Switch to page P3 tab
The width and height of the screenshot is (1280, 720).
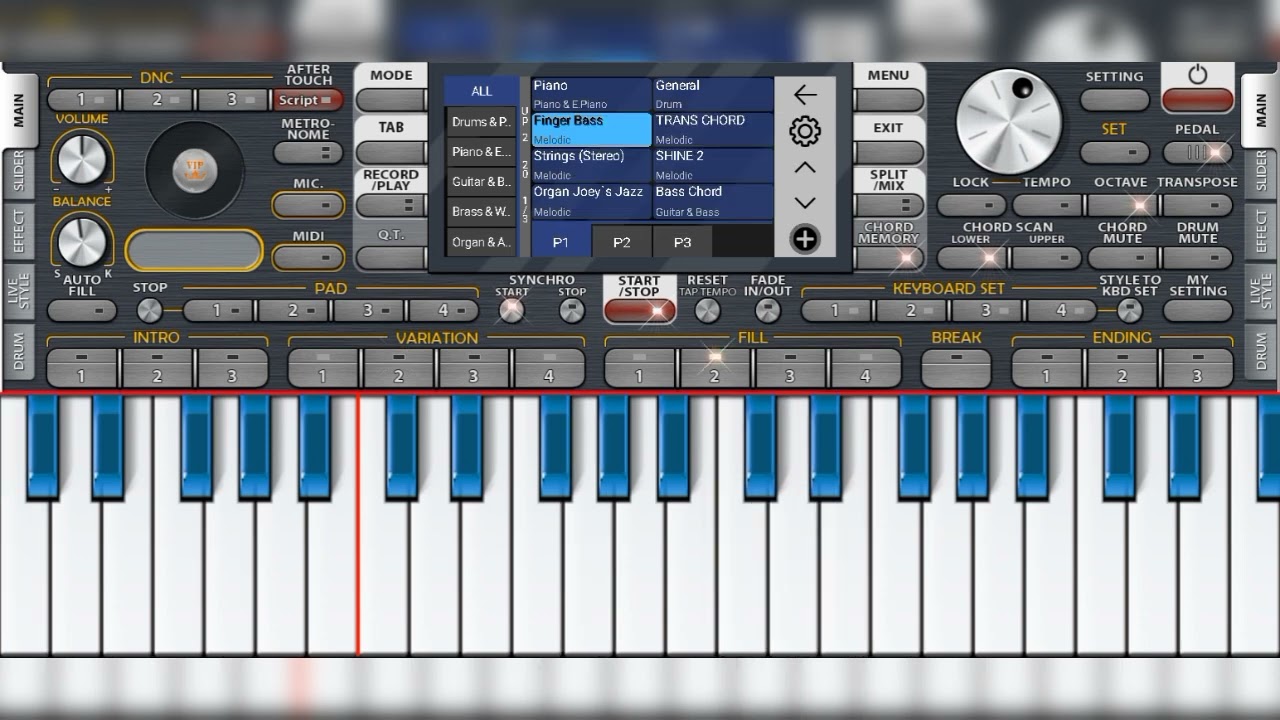[x=682, y=242]
